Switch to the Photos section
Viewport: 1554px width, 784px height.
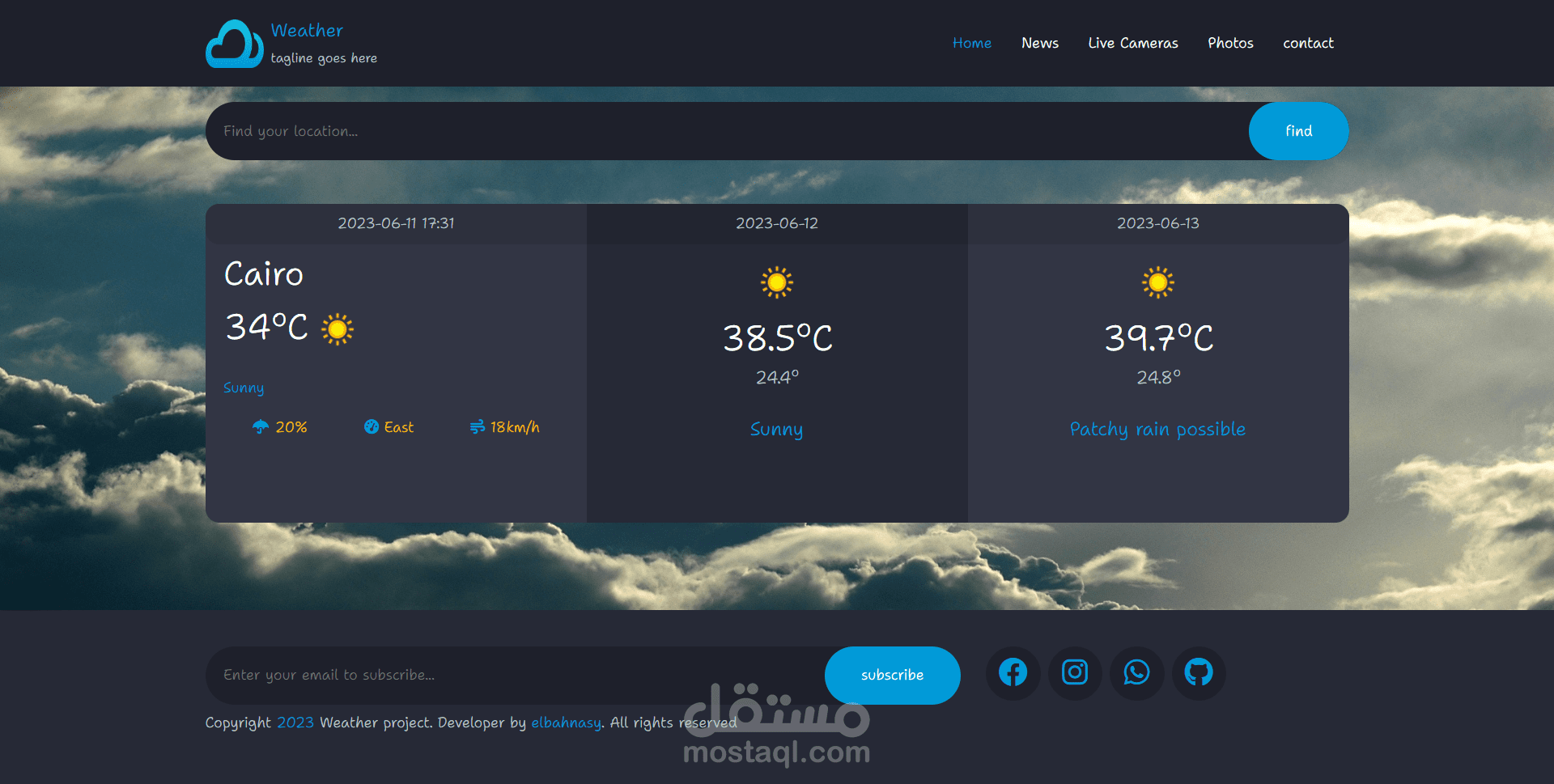[1230, 43]
